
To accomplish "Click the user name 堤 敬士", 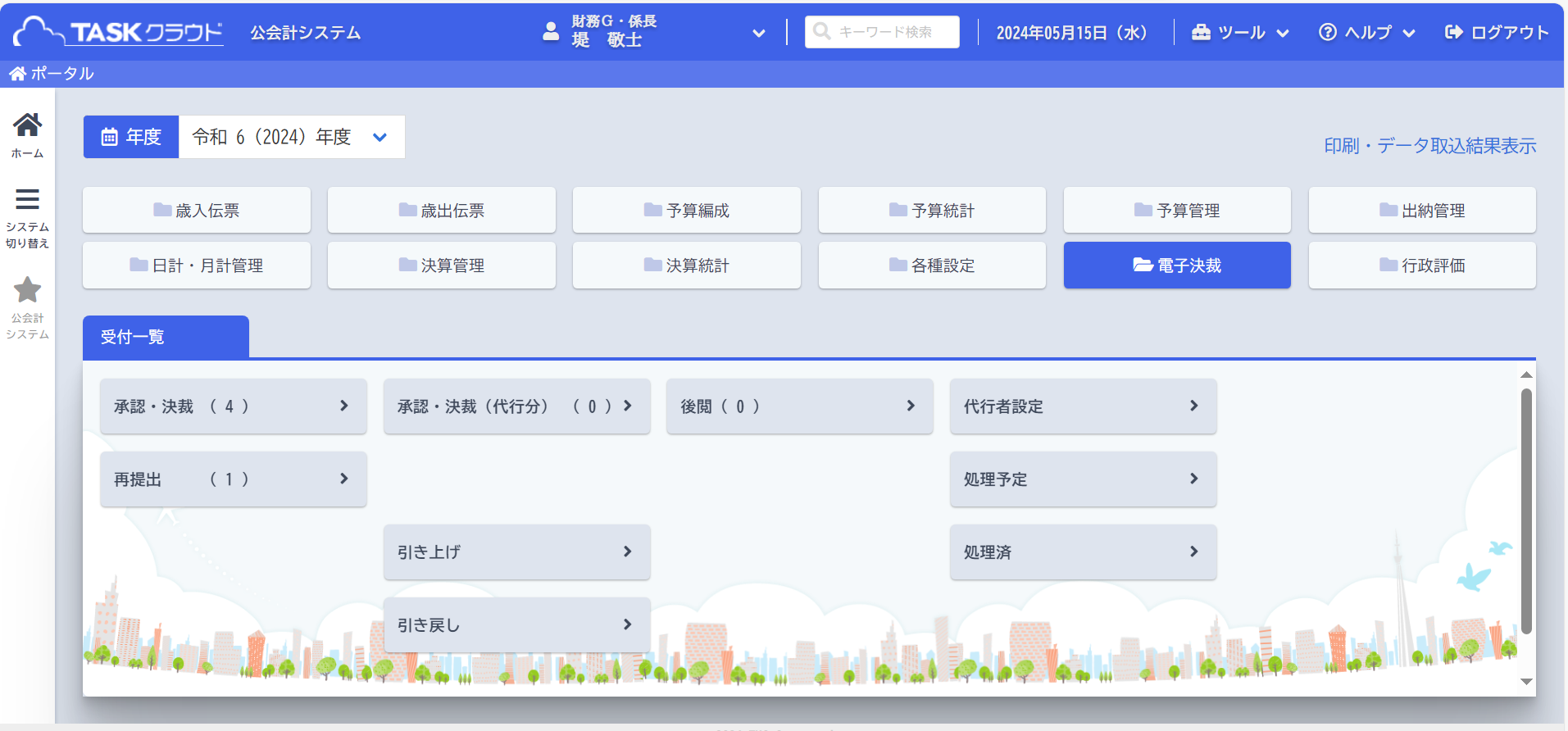I will pyautogui.click(x=607, y=40).
